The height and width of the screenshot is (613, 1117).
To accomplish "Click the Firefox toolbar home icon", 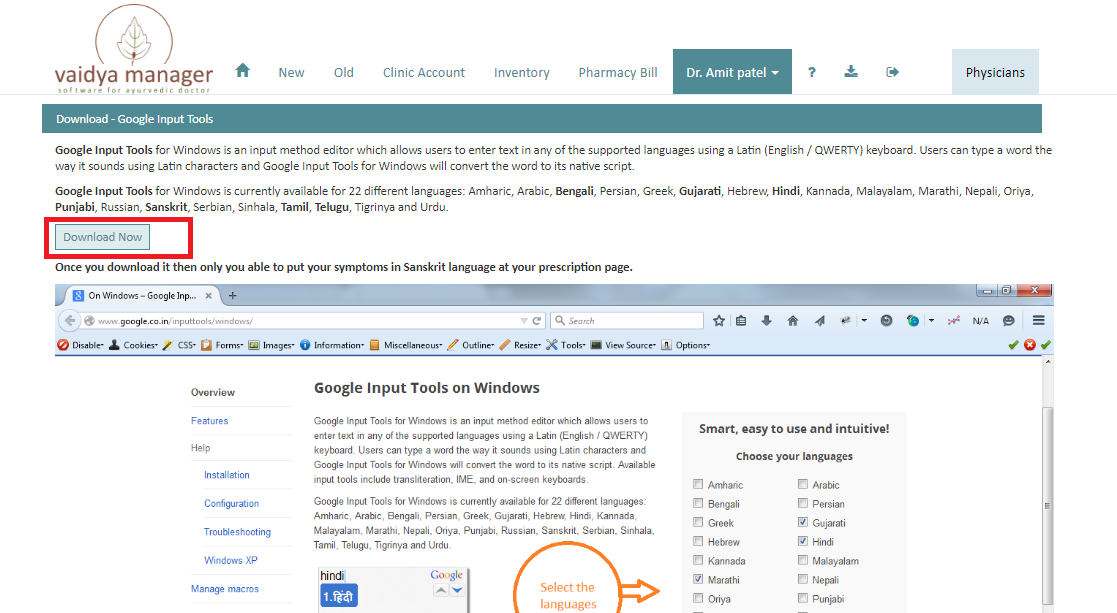I will pyautogui.click(x=792, y=321).
